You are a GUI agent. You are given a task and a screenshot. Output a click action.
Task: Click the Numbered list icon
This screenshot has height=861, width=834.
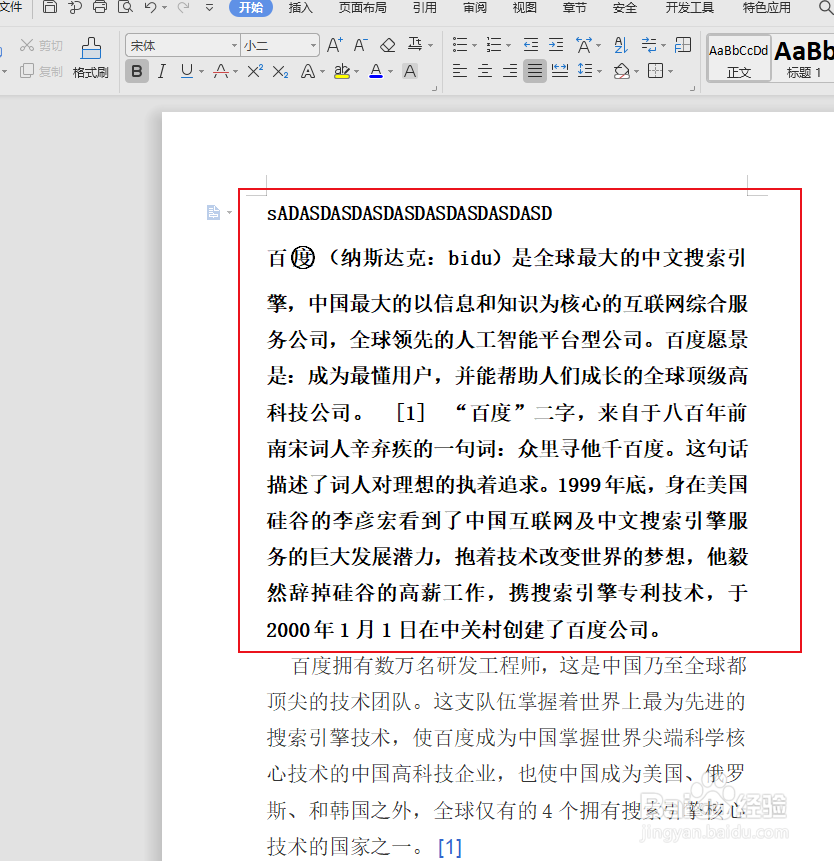coord(494,45)
